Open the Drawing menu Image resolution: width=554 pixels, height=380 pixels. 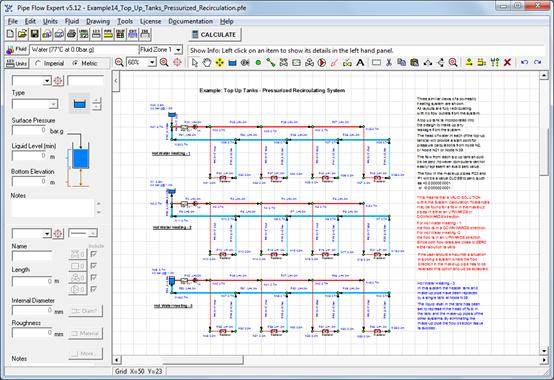coord(98,21)
